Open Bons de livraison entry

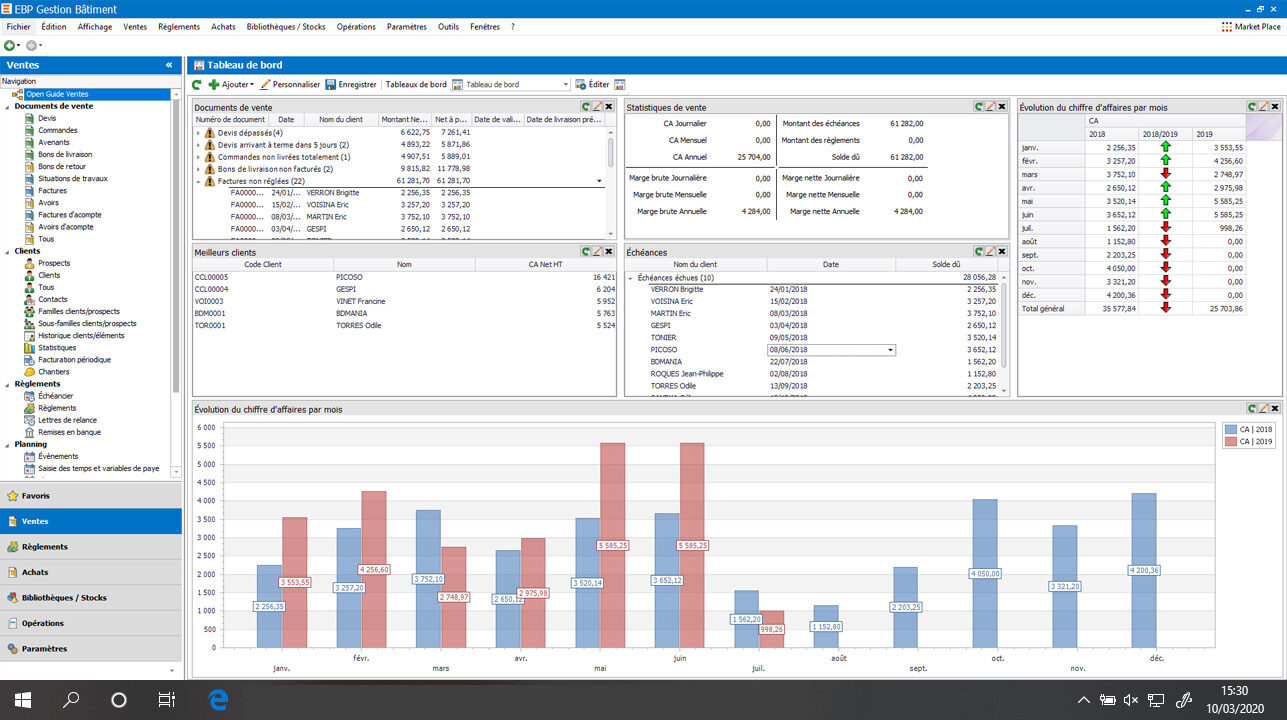pyautogui.click(x=64, y=154)
